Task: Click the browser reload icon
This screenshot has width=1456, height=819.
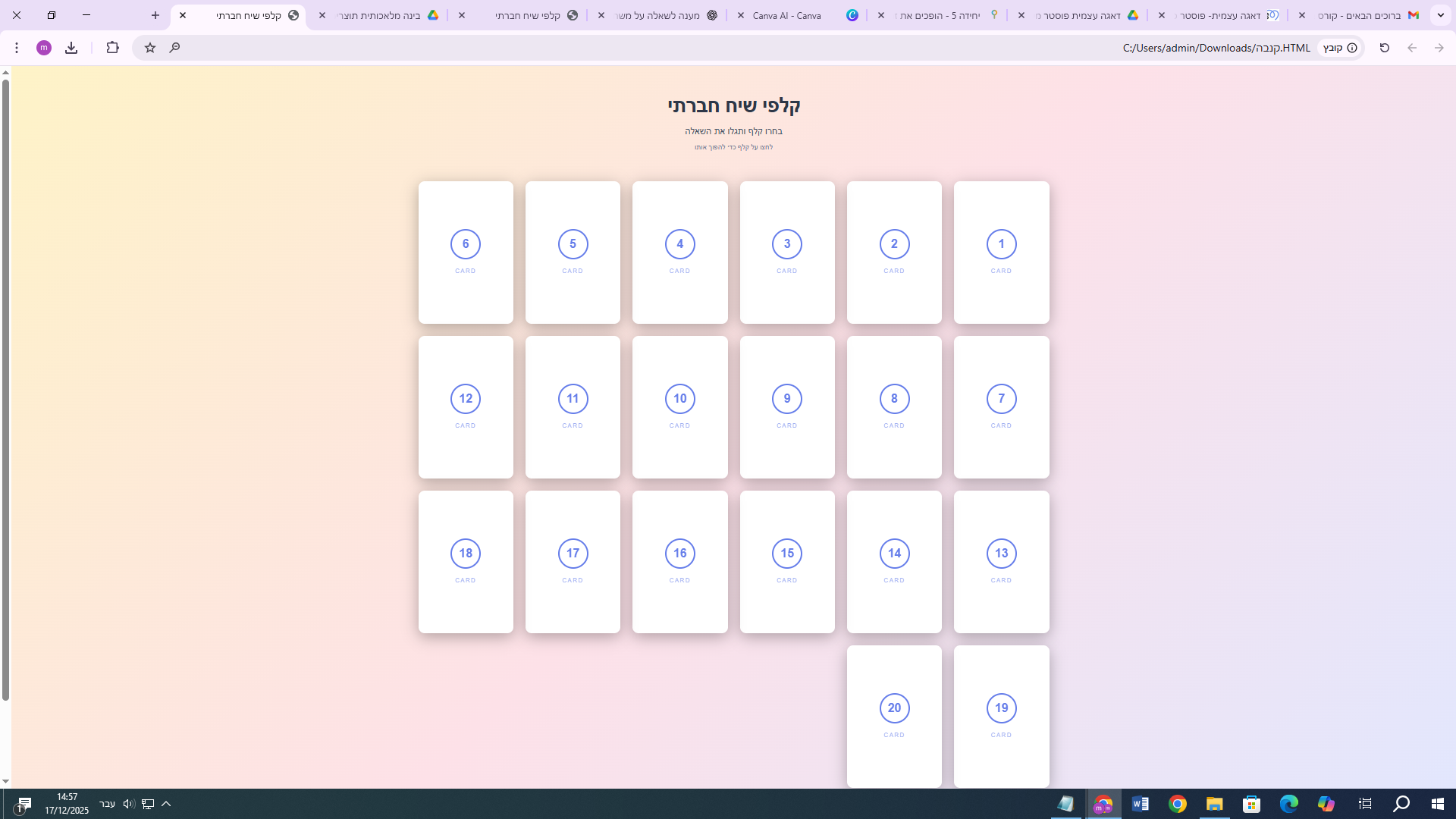Action: (x=1384, y=48)
